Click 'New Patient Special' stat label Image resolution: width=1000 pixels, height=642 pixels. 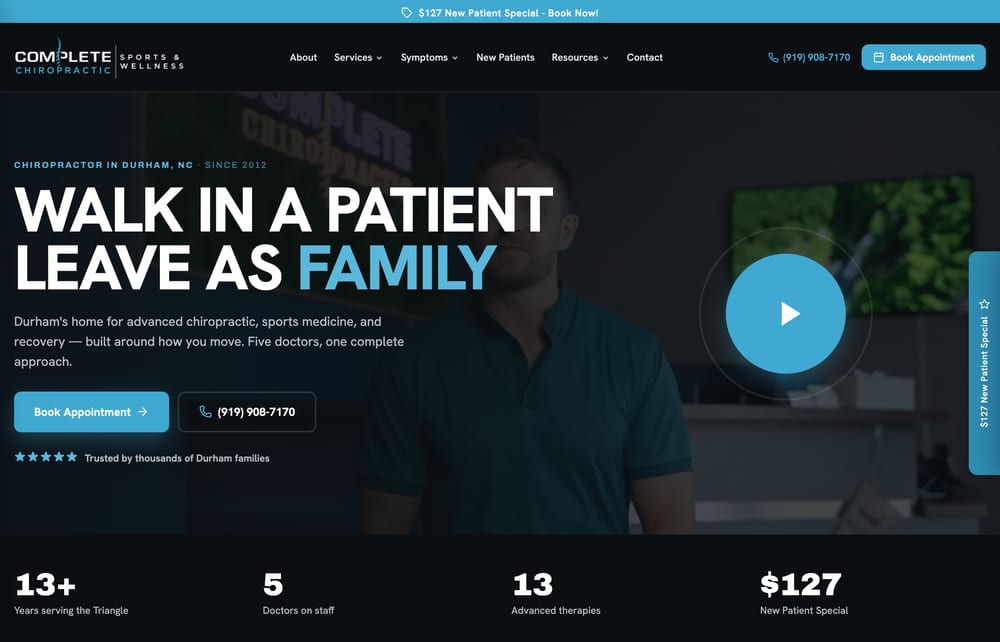point(804,610)
